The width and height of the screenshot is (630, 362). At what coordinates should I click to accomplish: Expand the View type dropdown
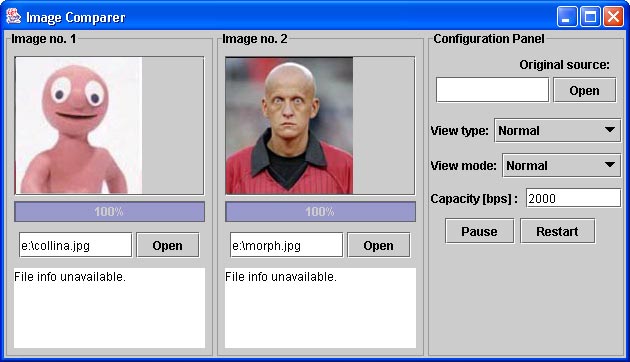click(558, 130)
